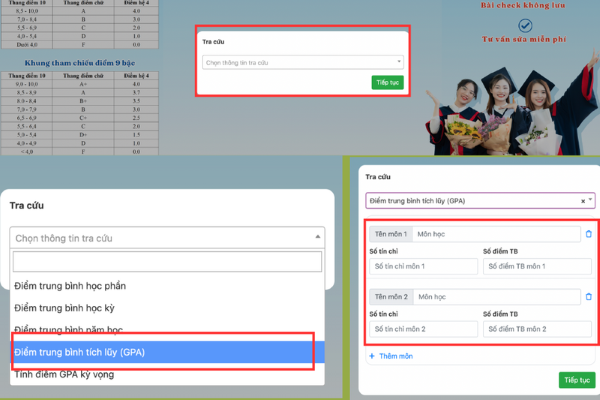Clear the selected GPA option (x)
This screenshot has height=400, width=600.
coord(583,201)
